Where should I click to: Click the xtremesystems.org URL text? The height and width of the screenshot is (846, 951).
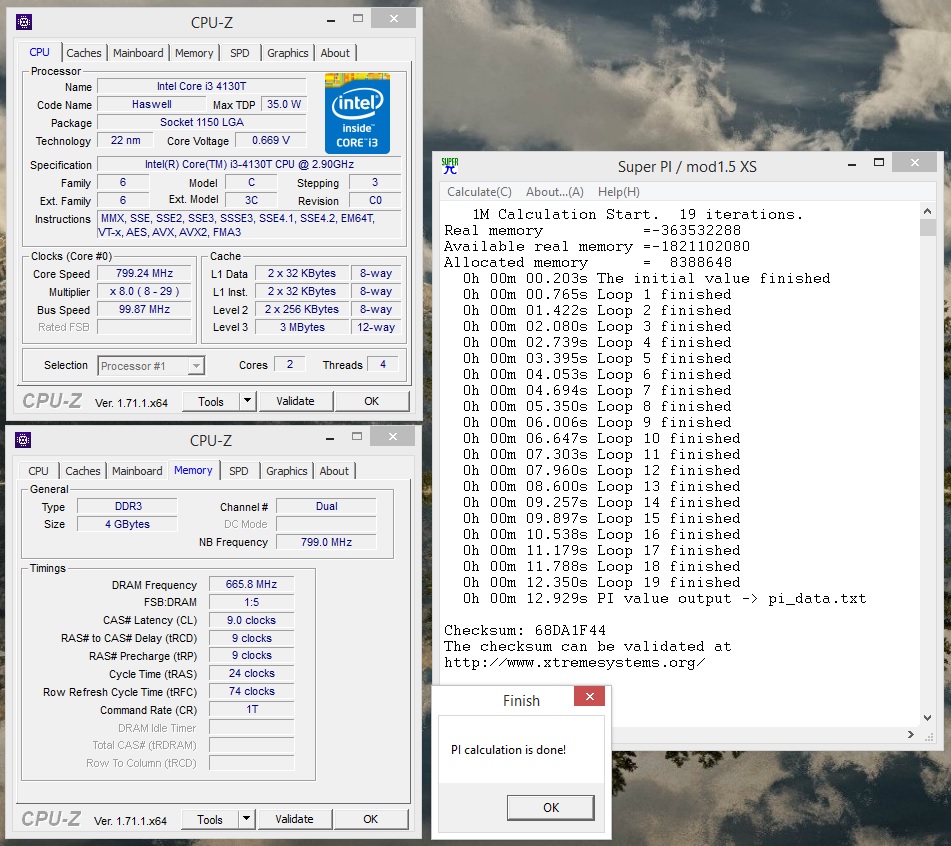(574, 662)
